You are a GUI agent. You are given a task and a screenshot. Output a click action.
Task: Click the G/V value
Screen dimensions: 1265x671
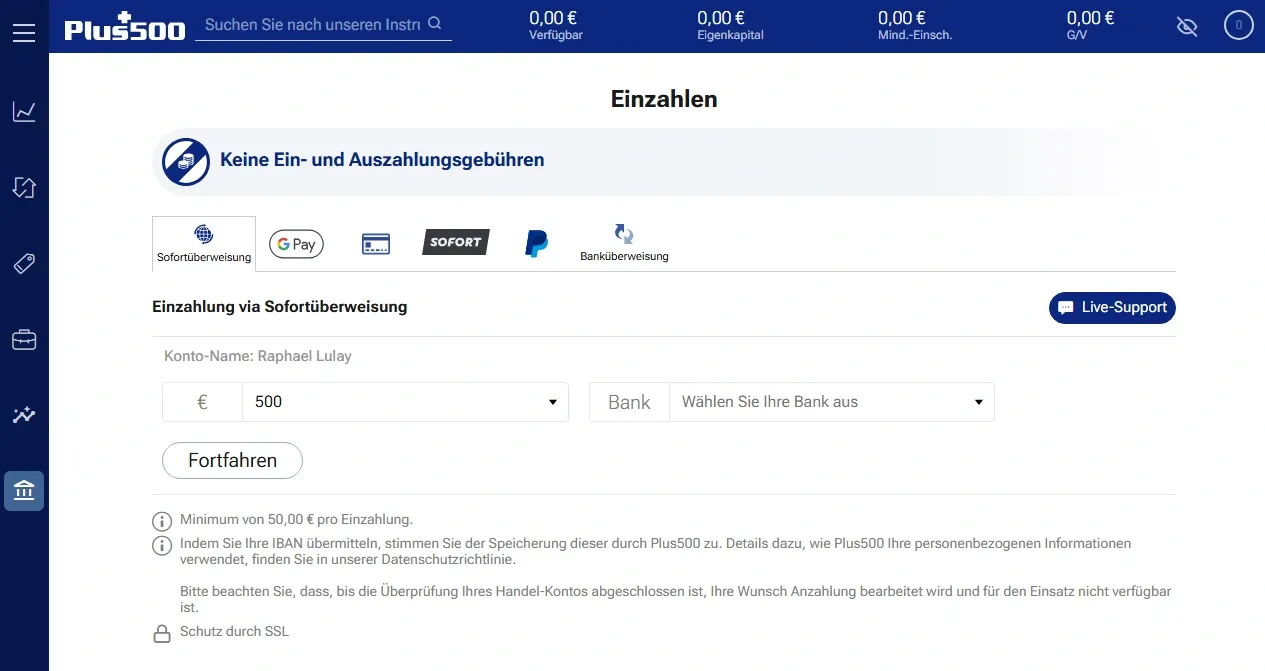click(1091, 18)
